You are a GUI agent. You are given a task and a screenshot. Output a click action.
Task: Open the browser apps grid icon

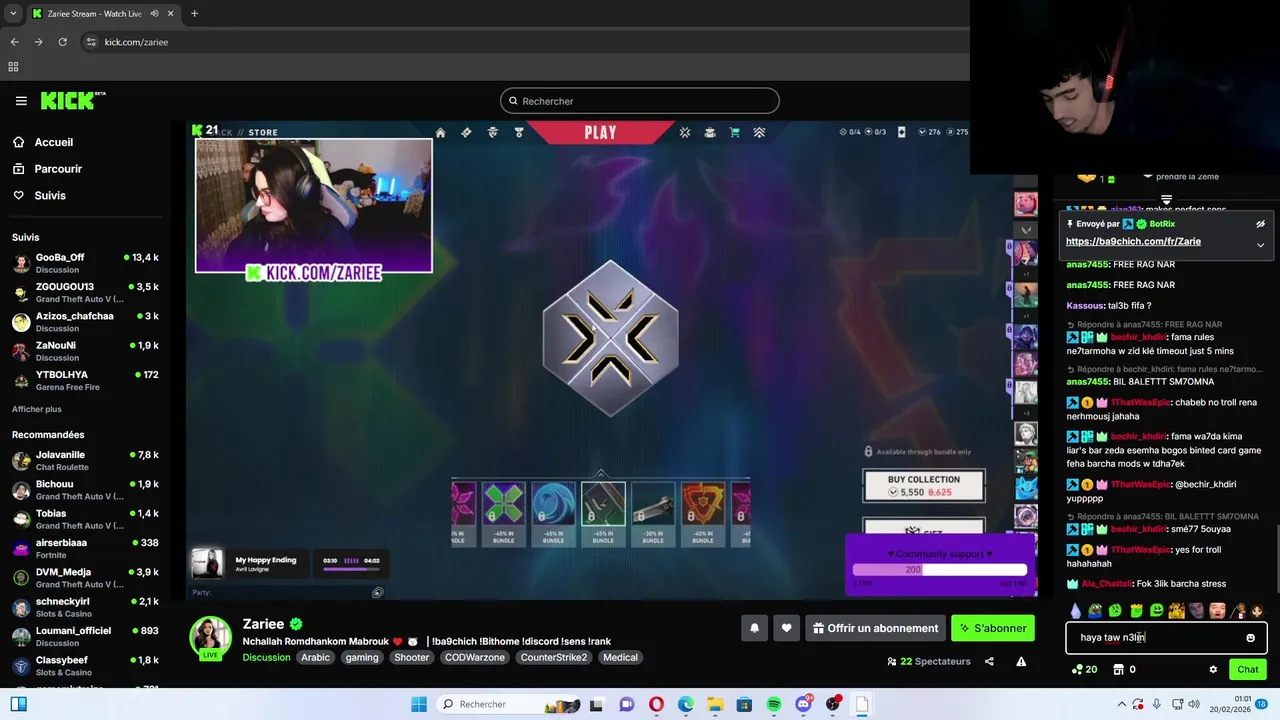[13, 67]
